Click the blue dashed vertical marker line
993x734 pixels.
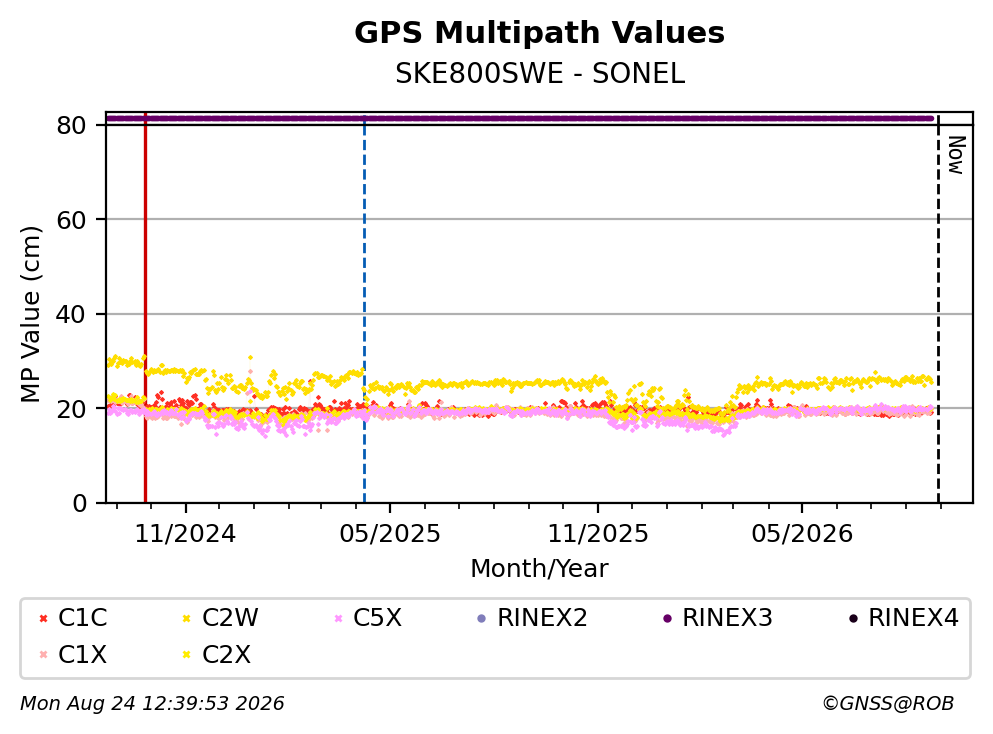click(365, 308)
